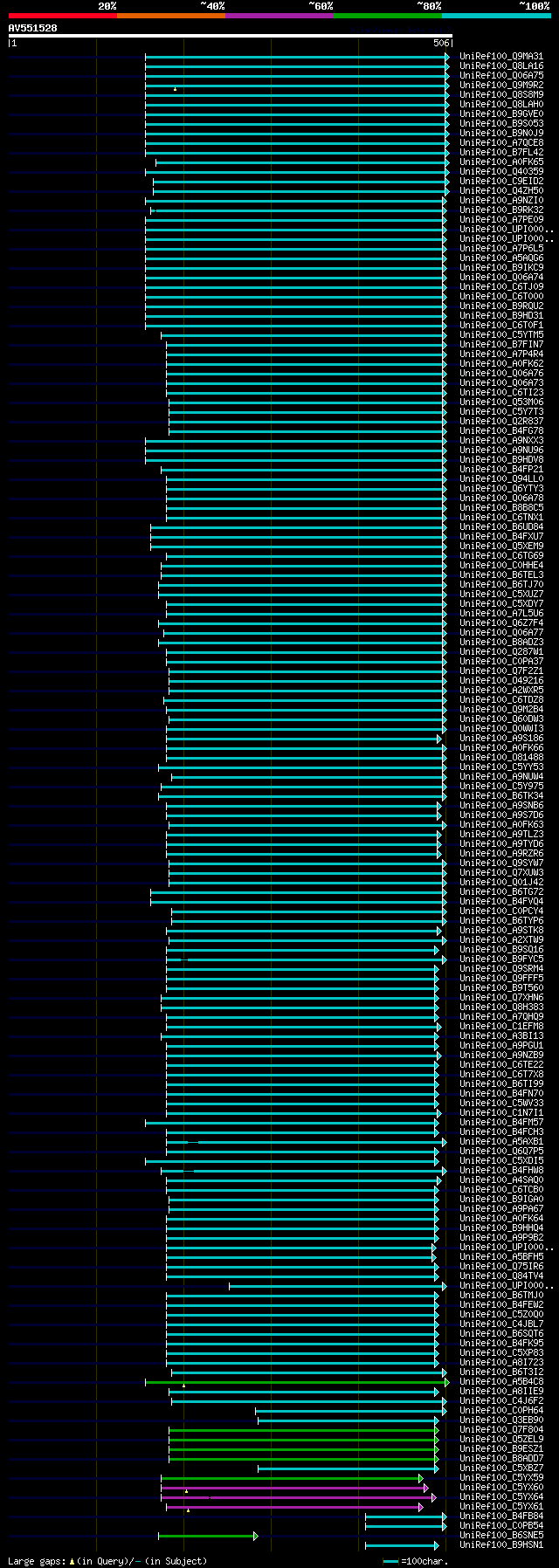Screen dimensions: 559x1568
Task: Select UniRef100_A5B4C8 in the hit list
Action: click(501, 1382)
